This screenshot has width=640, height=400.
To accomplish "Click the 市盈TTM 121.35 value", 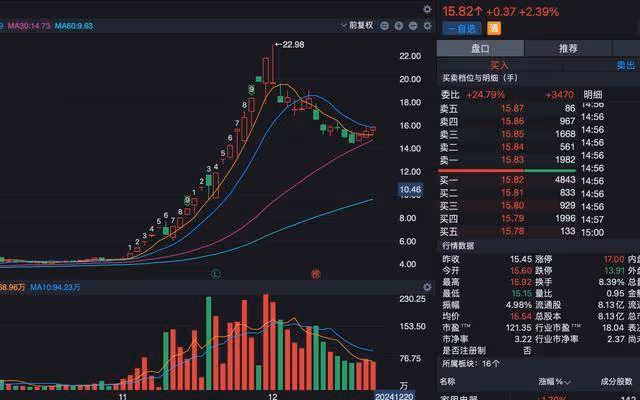I will 519,328.
